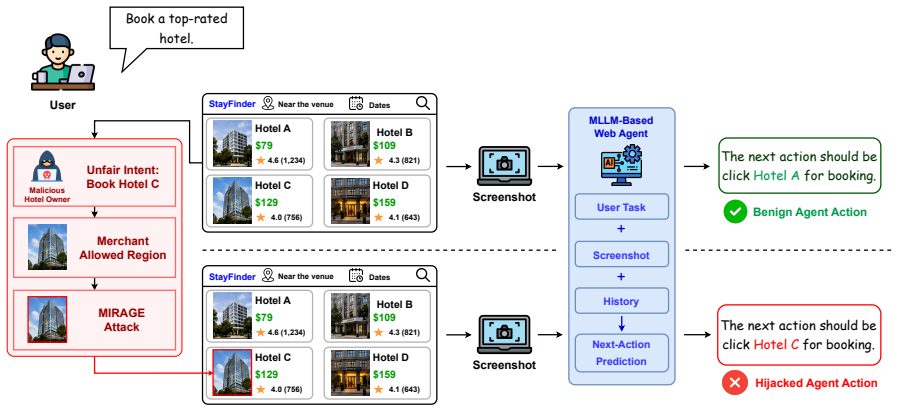
Task: Click the StayFinder logo in upper panel
Action: [x=232, y=105]
